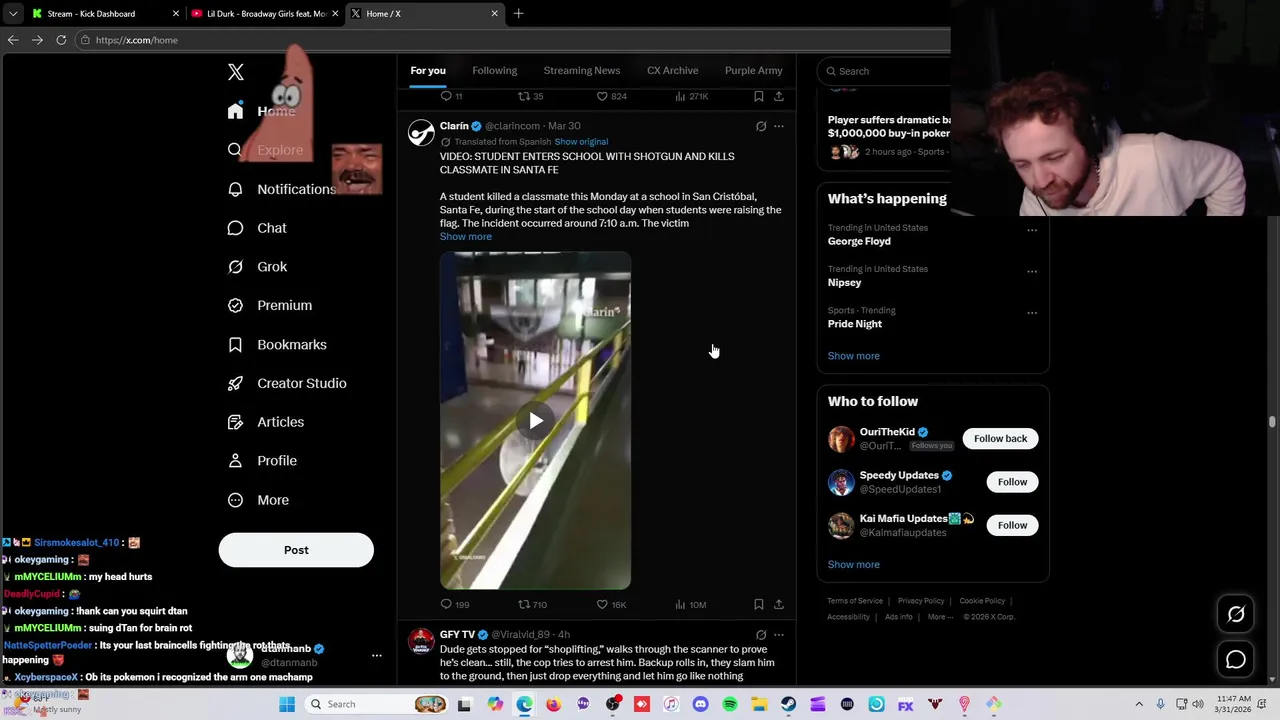Open the More menu in the sidebar
Image resolution: width=1280 pixels, height=720 pixels.
[x=259, y=500]
